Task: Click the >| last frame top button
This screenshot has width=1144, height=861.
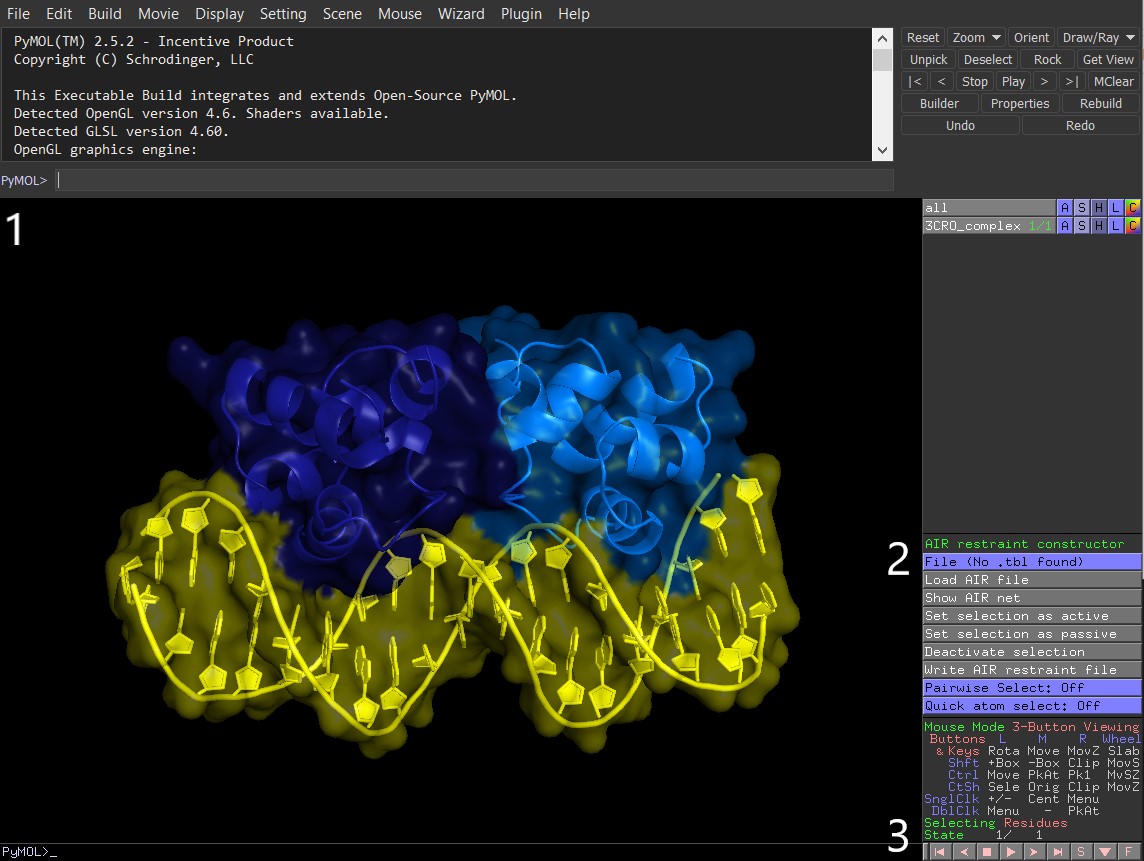Action: coord(1071,82)
